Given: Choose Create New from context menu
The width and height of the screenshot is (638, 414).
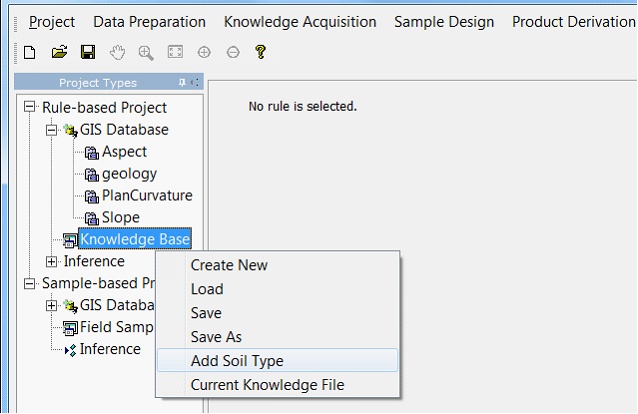Looking at the screenshot, I should pyautogui.click(x=277, y=265).
